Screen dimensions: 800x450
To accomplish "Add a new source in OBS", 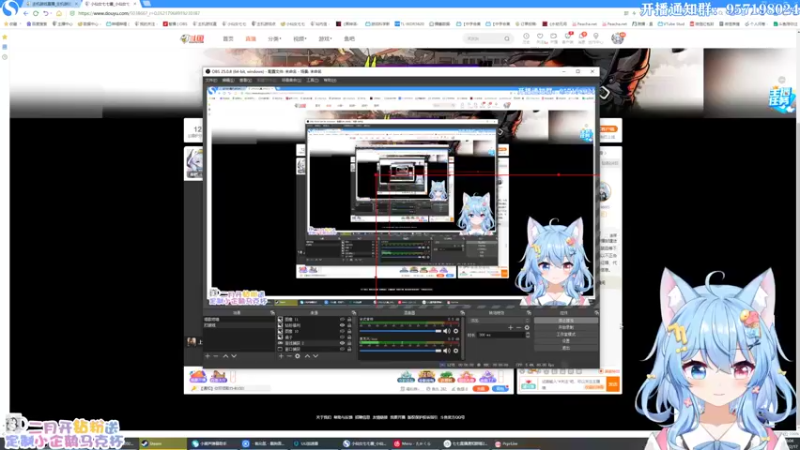I will (x=281, y=356).
